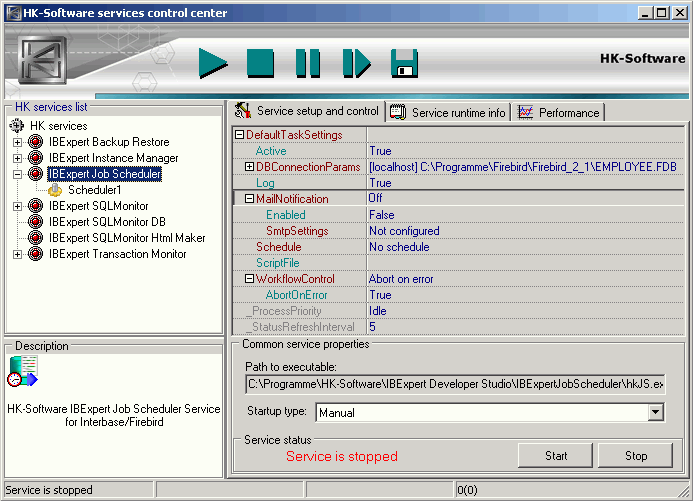Expand the IBExpert Instance Manager node
693x501 pixels.
tap(17, 158)
